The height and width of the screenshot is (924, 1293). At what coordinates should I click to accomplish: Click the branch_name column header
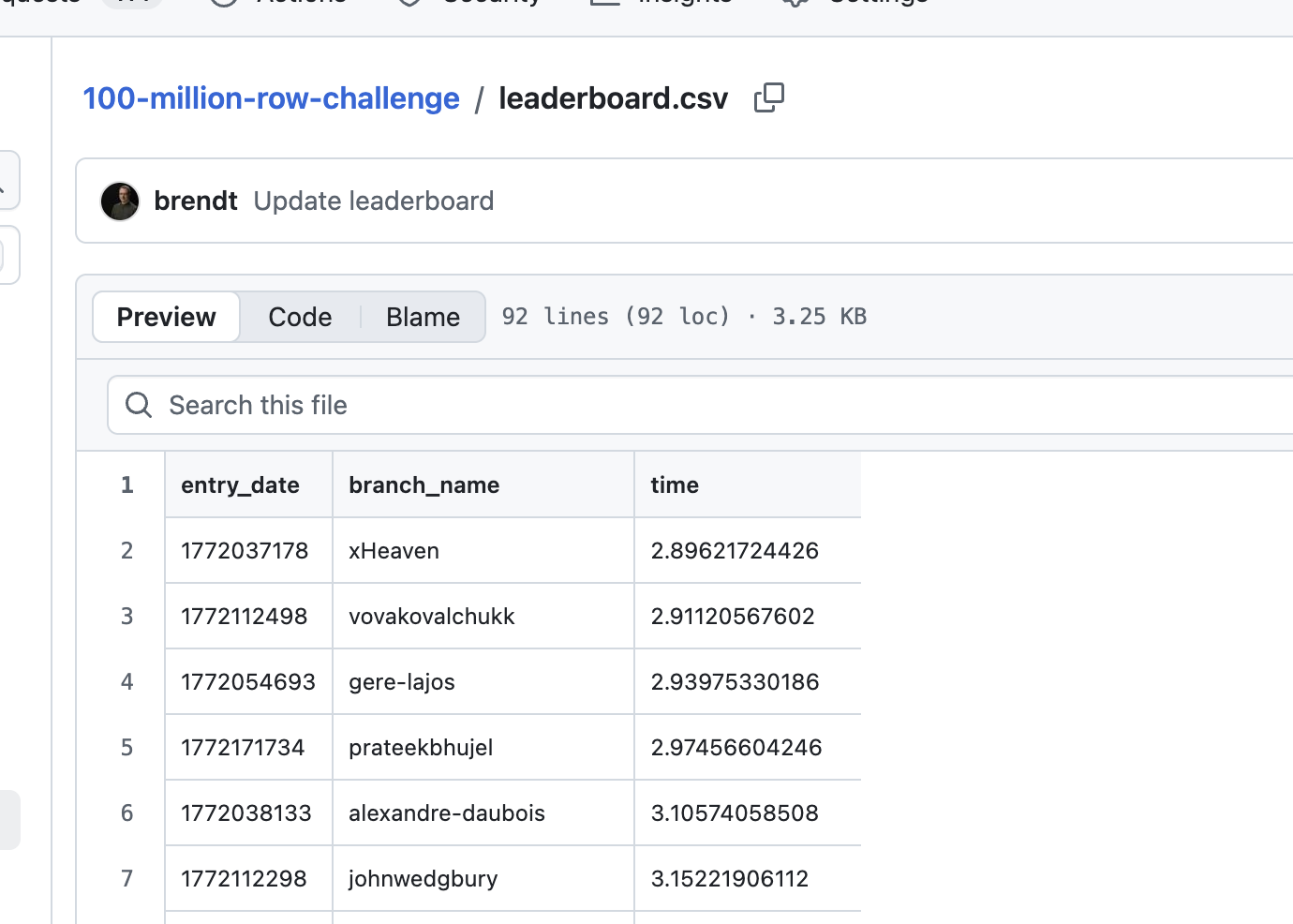tap(424, 485)
